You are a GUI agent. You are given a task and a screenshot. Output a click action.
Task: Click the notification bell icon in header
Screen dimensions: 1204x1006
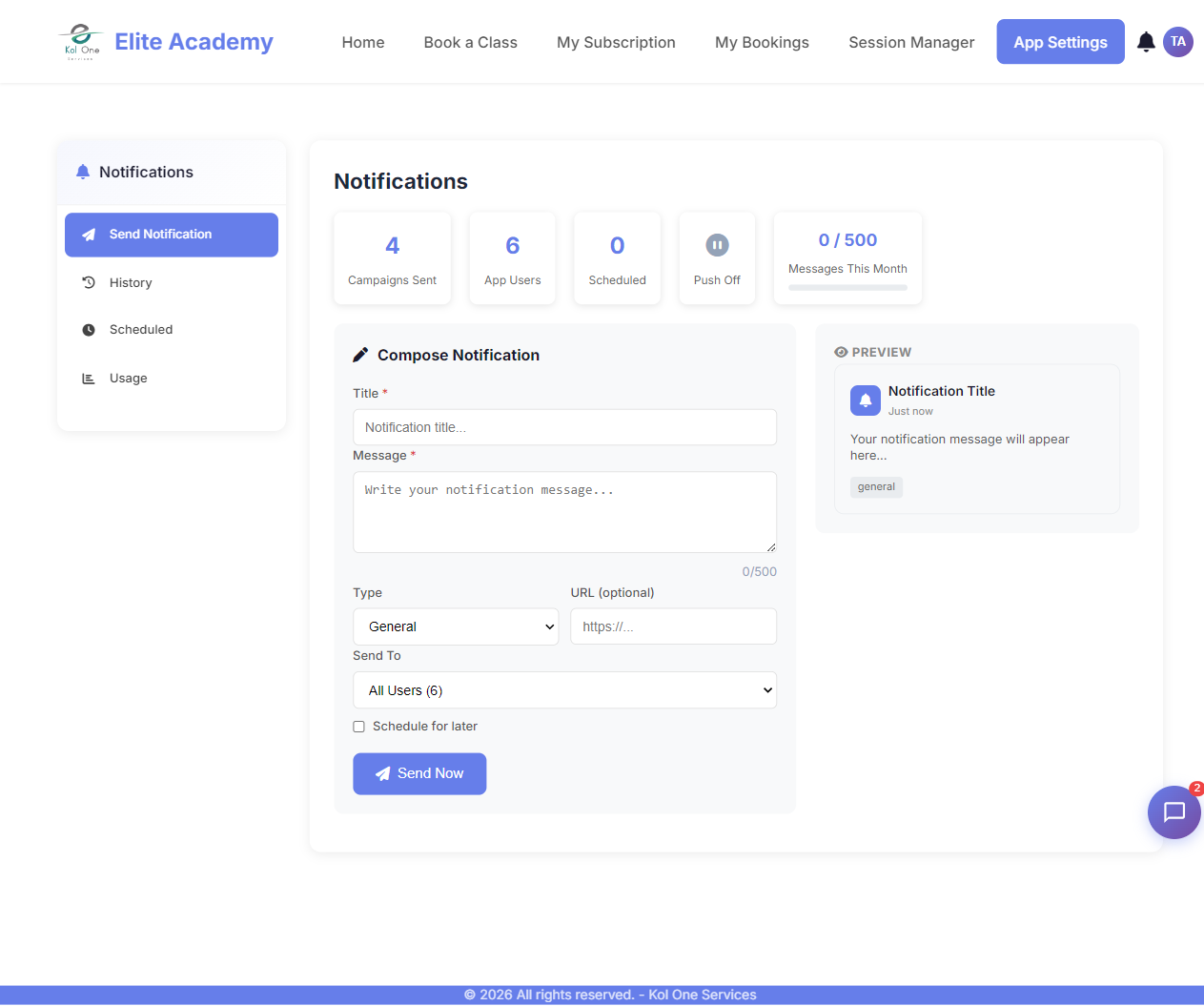coord(1146,42)
